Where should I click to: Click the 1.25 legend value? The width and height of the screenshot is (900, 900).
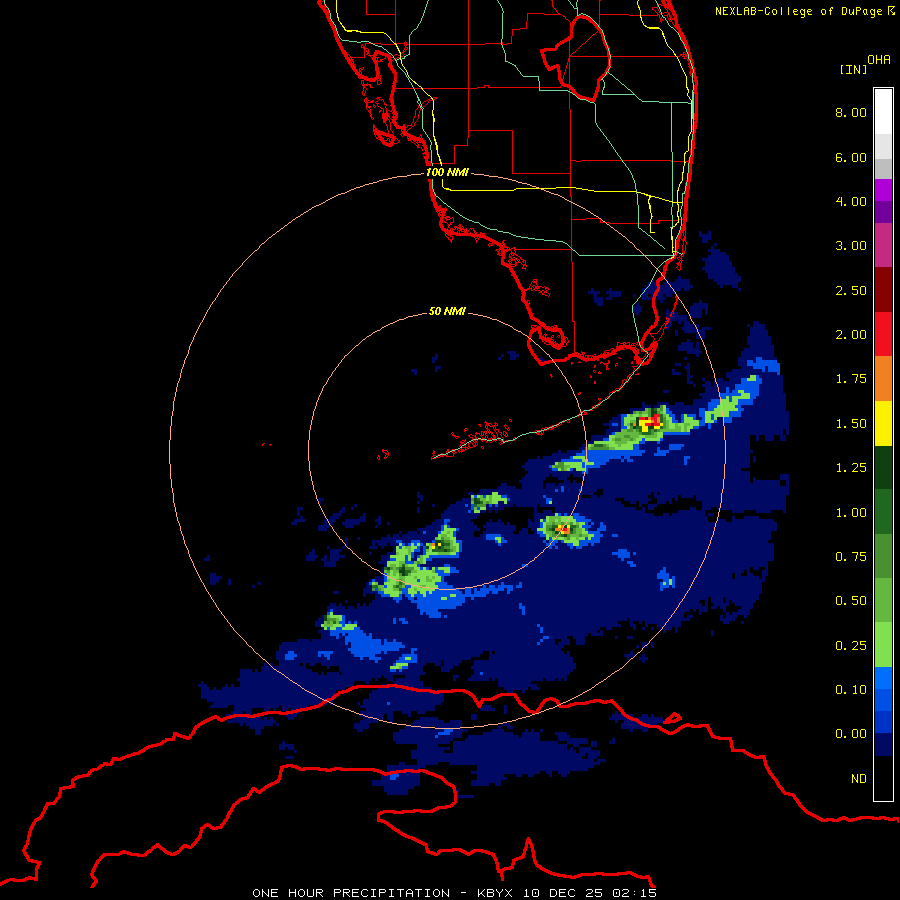click(851, 468)
